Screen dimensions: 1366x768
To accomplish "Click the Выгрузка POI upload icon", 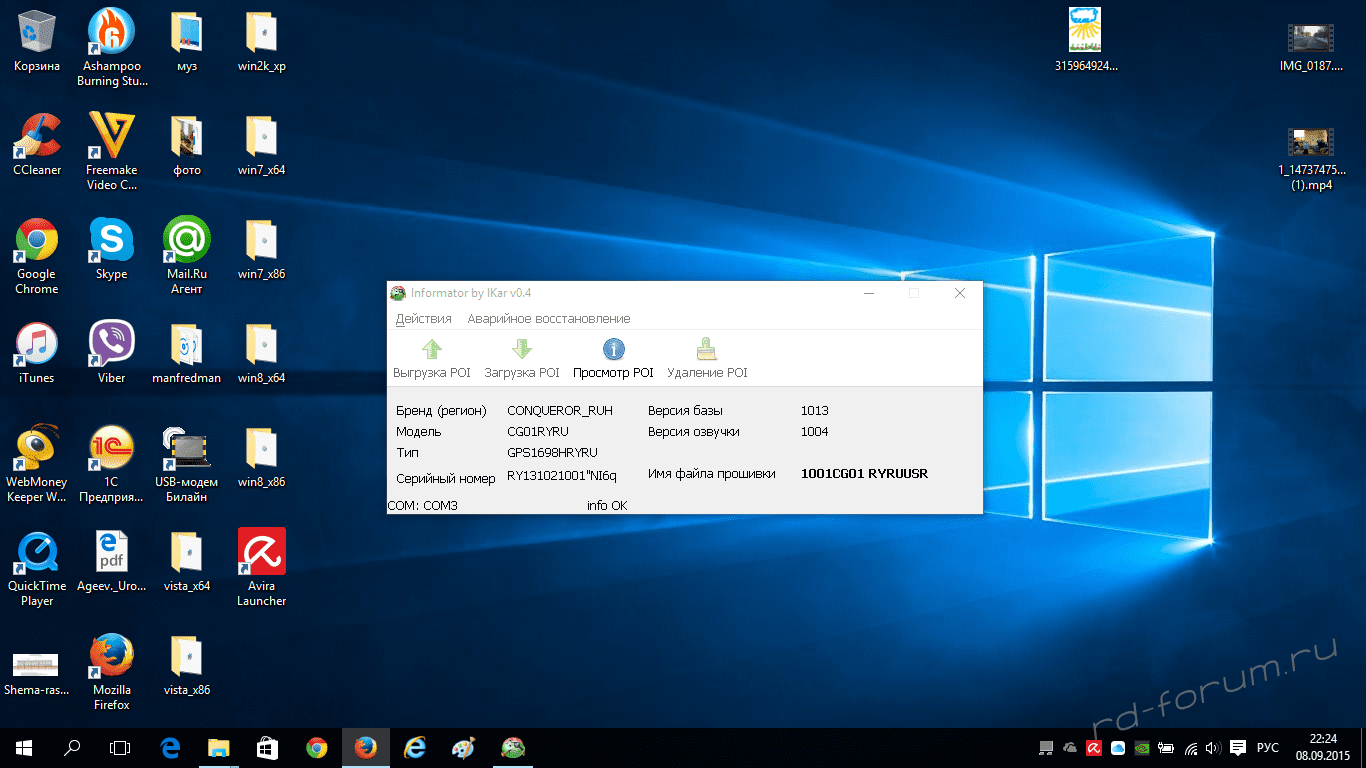I will (431, 350).
